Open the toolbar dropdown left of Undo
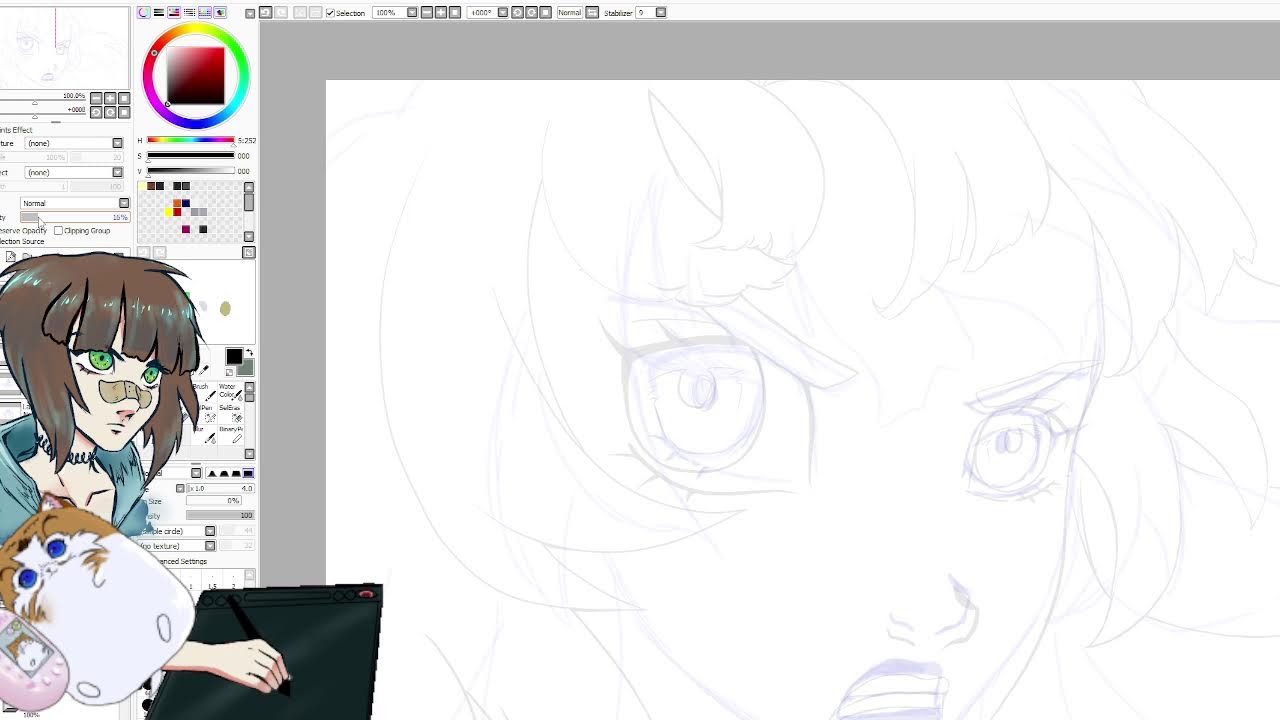The width and height of the screenshot is (1280, 720). tap(250, 13)
